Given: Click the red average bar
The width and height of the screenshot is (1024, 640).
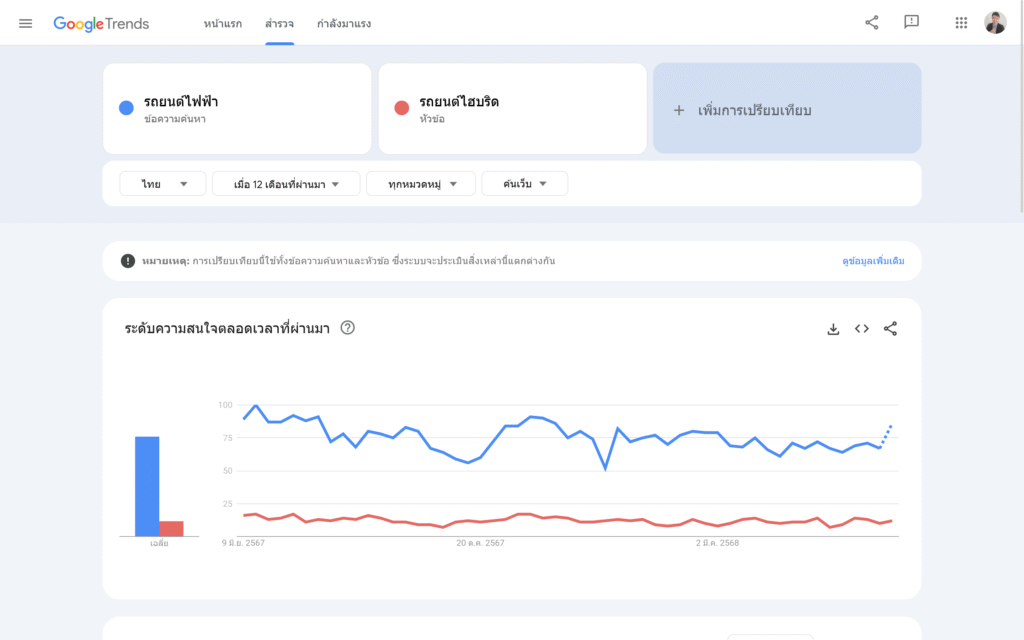Looking at the screenshot, I should [171, 528].
